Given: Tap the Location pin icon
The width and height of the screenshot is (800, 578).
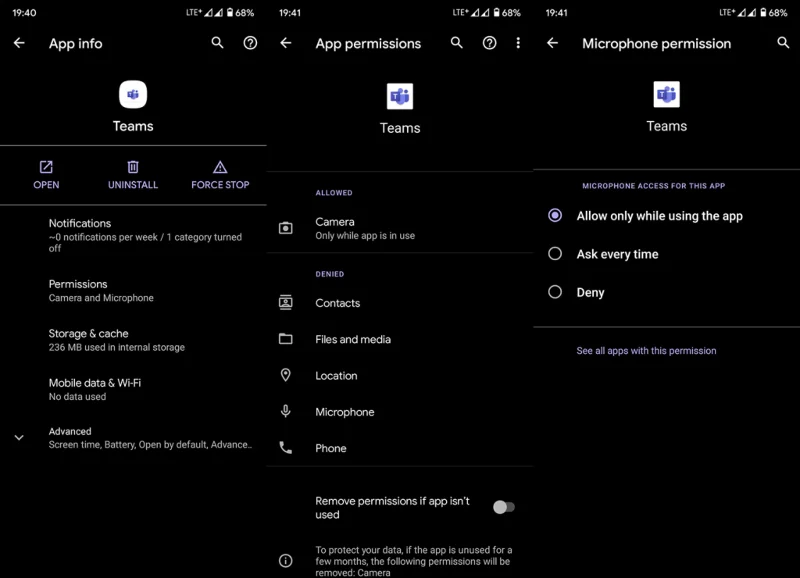Looking at the screenshot, I should pyautogui.click(x=286, y=375).
